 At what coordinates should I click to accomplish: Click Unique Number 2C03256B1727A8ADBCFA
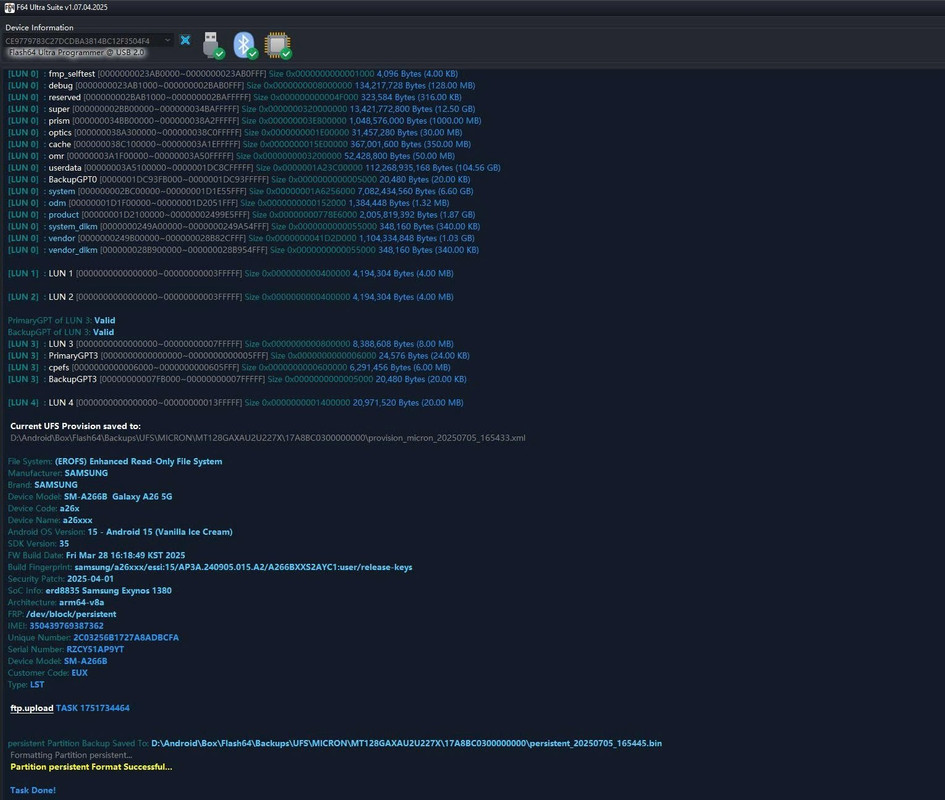tap(93, 638)
